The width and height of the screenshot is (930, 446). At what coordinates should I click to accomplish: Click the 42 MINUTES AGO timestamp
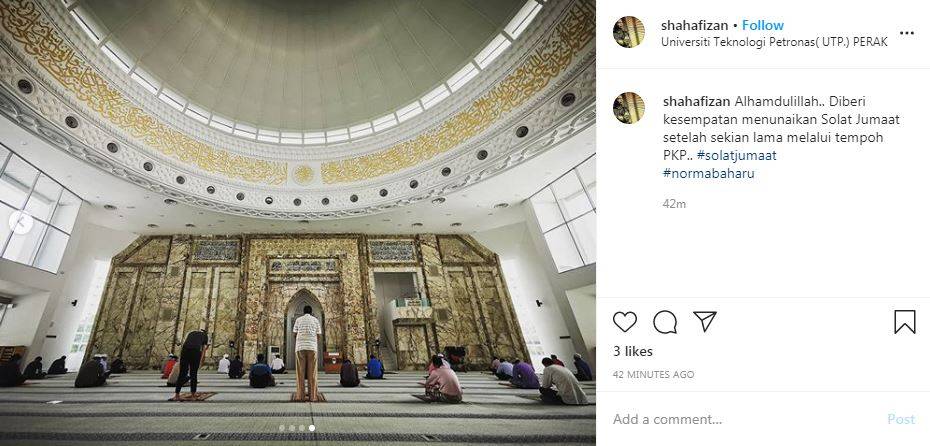pos(654,375)
